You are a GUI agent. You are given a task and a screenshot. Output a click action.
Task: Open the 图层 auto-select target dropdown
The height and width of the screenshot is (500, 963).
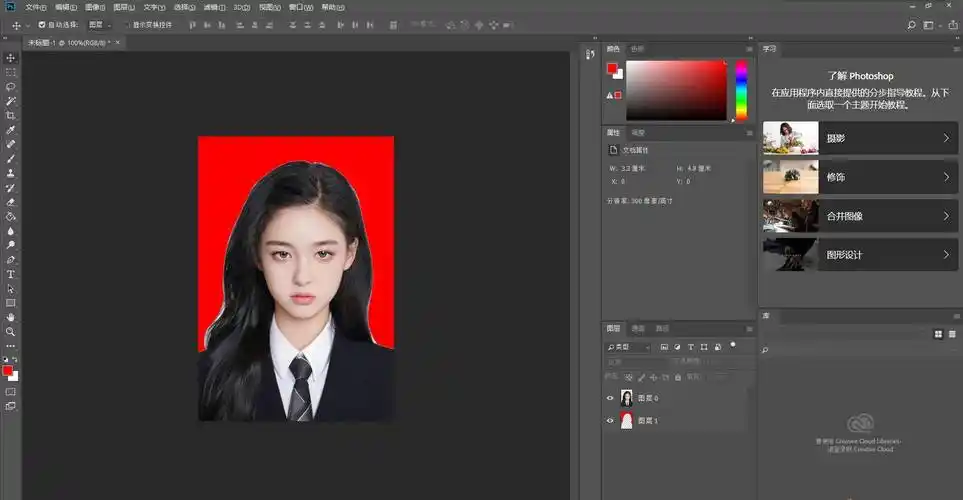100,25
